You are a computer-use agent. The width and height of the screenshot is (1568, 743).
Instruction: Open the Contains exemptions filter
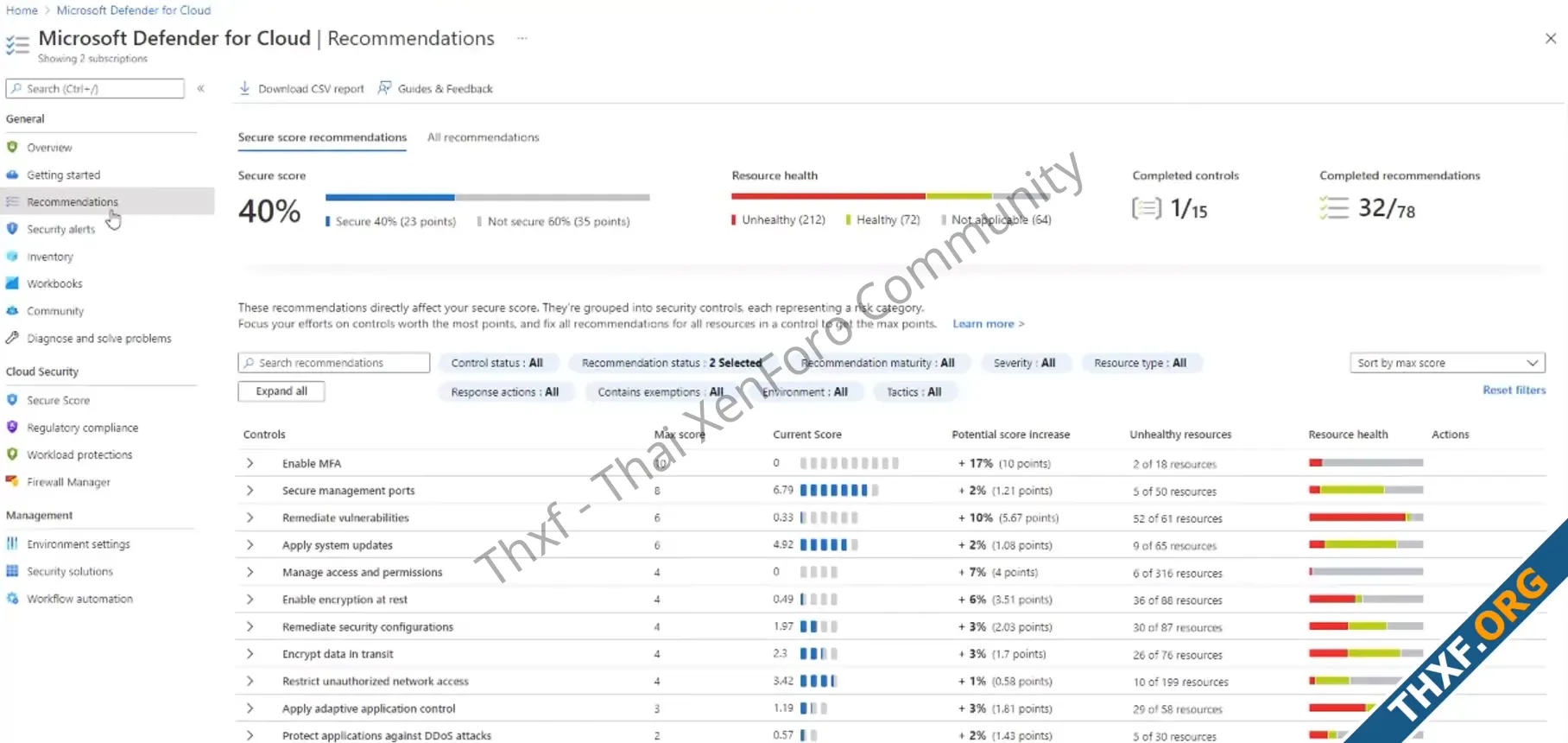660,392
